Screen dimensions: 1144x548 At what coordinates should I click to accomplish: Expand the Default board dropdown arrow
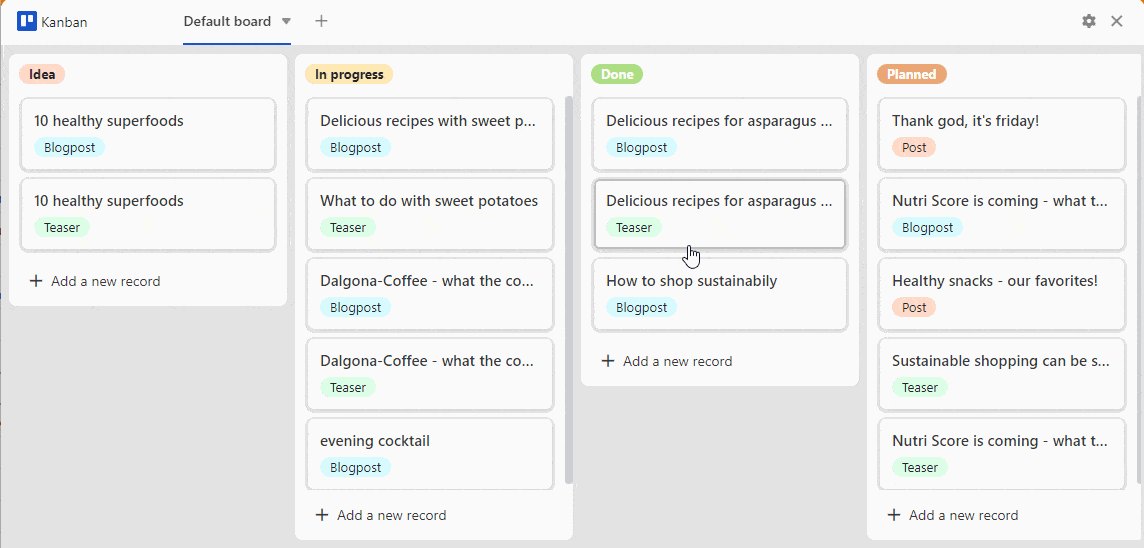[x=286, y=21]
